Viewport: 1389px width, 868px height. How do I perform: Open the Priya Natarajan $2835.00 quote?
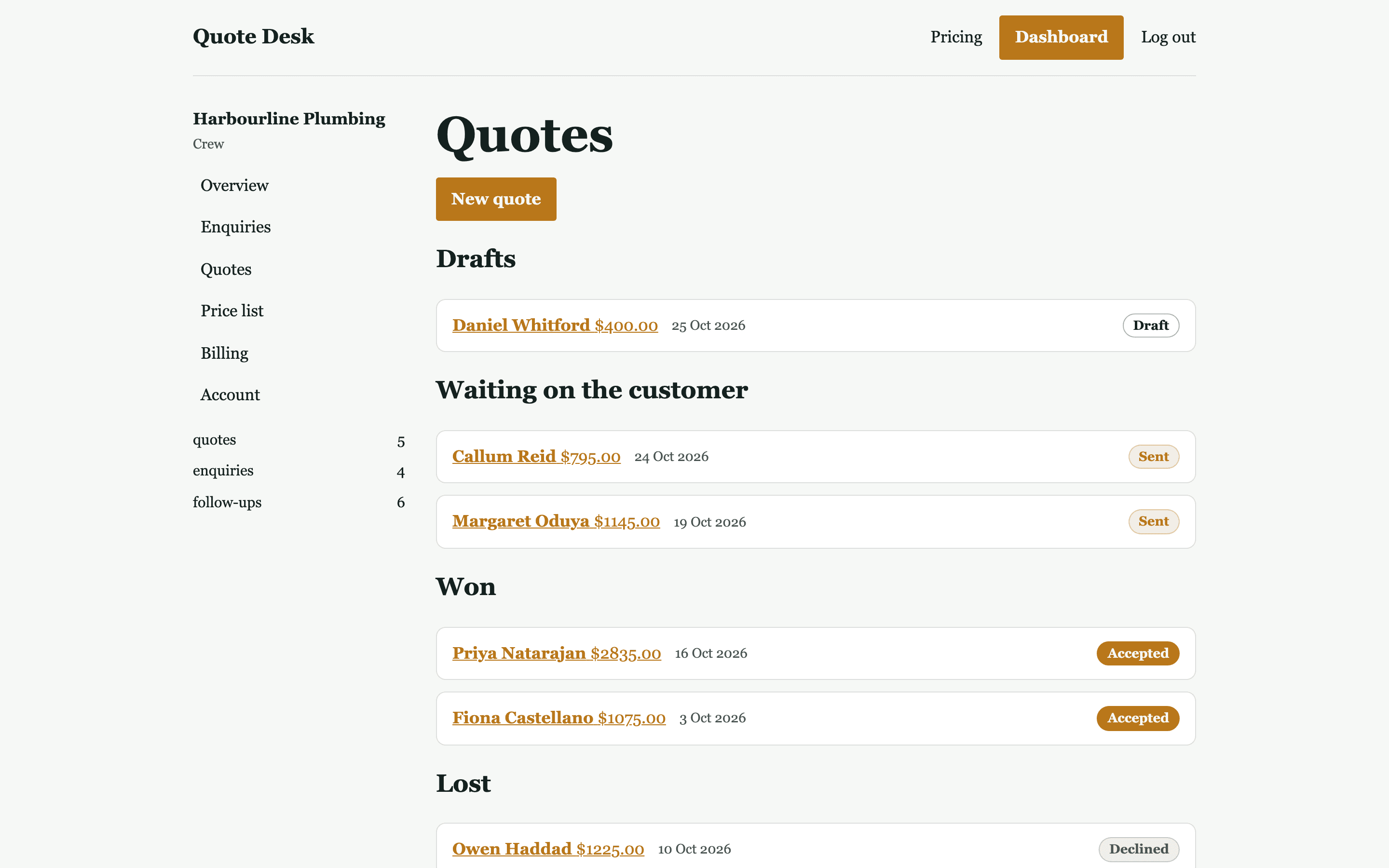[x=556, y=653]
